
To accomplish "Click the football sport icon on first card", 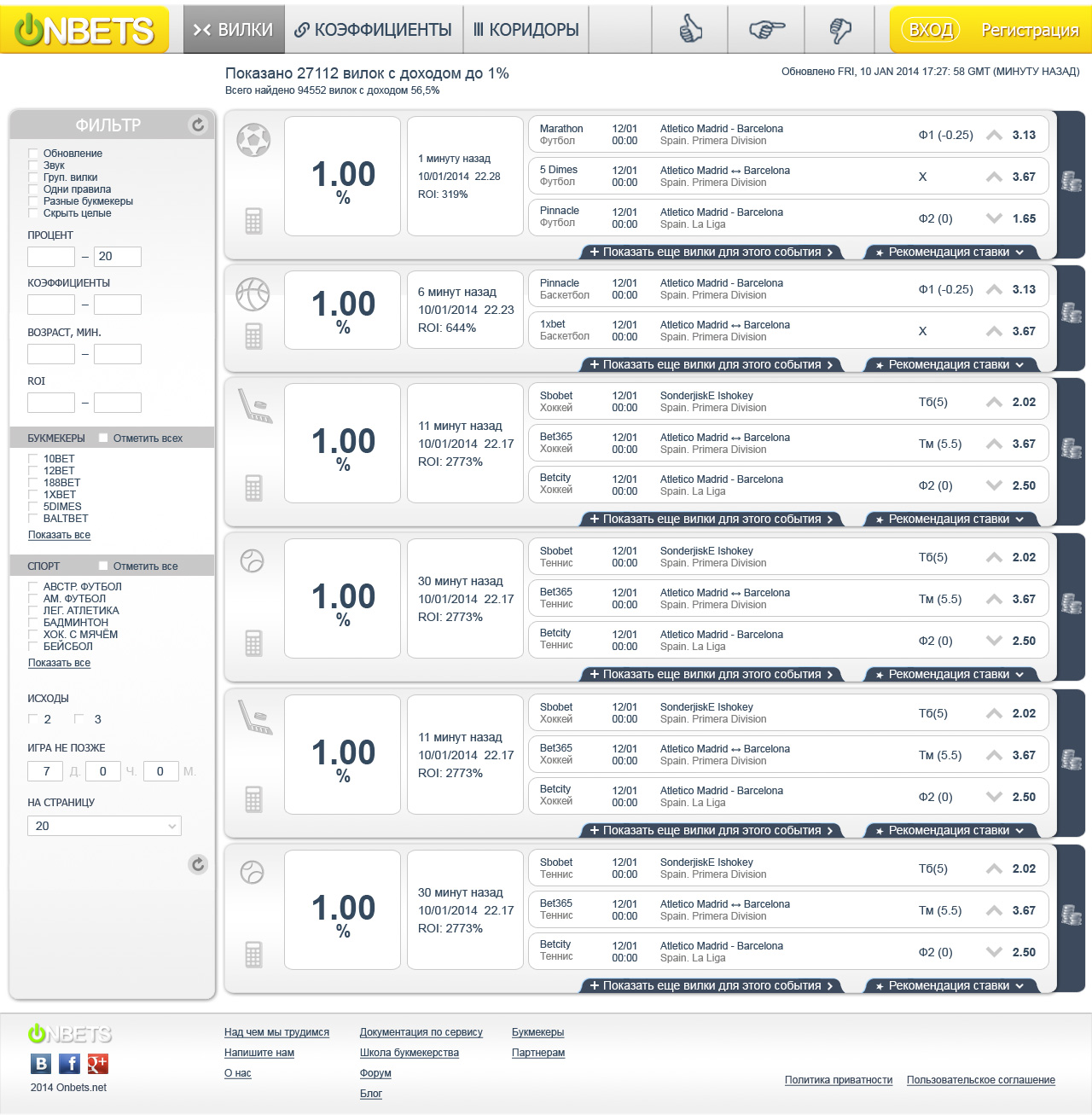I will [253, 140].
